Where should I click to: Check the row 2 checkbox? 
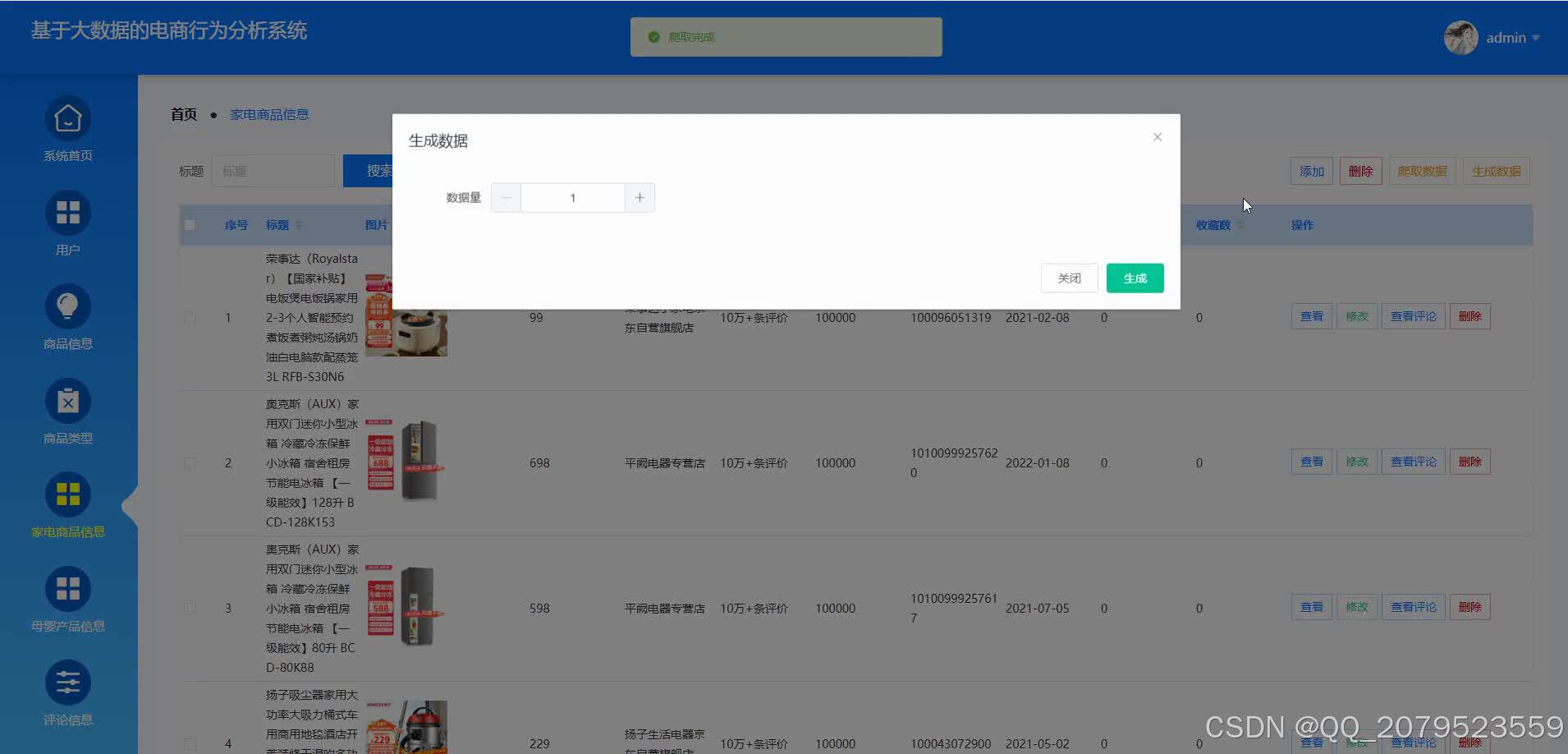pos(190,463)
